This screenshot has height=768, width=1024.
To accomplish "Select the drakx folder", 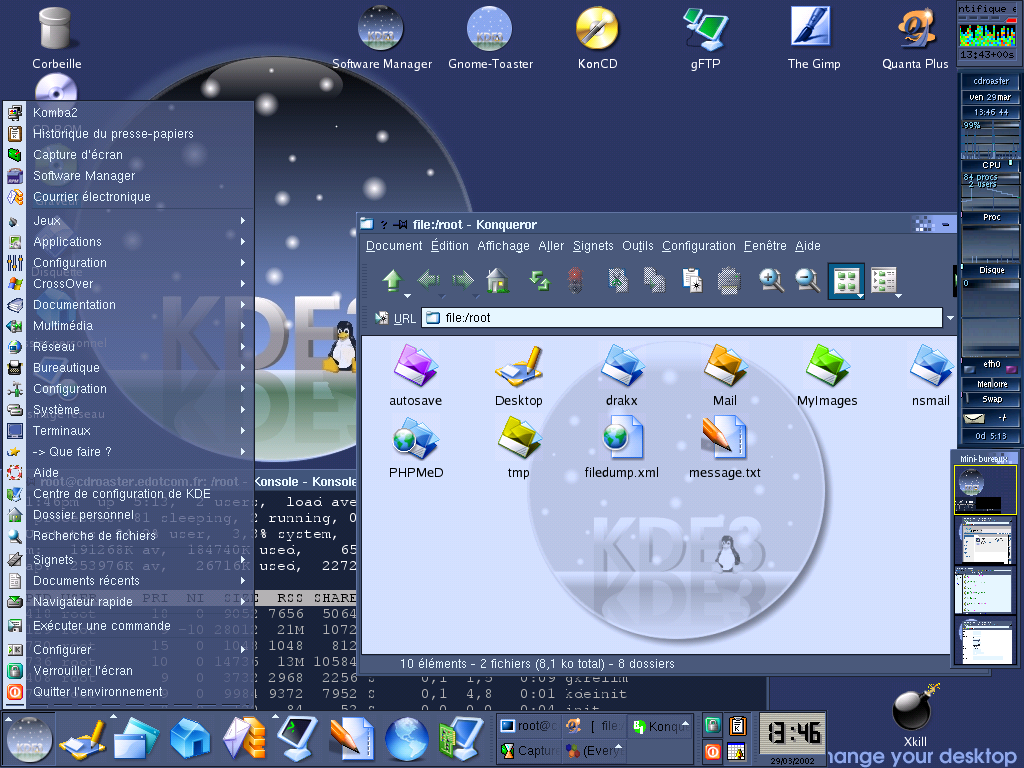I will 621,376.
